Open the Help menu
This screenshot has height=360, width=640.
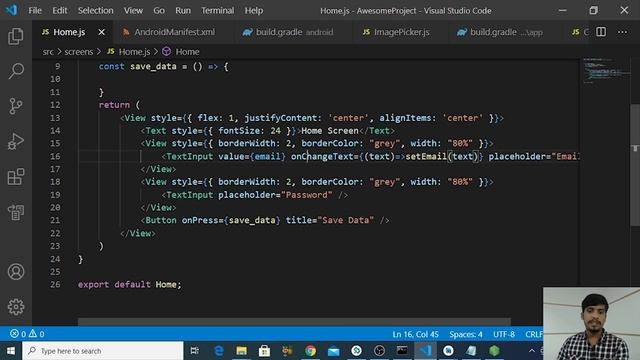tap(253, 10)
